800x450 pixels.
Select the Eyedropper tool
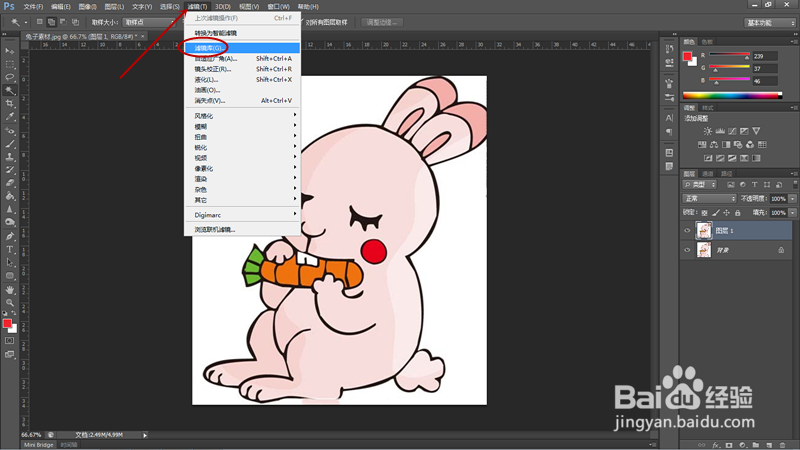click(x=10, y=116)
